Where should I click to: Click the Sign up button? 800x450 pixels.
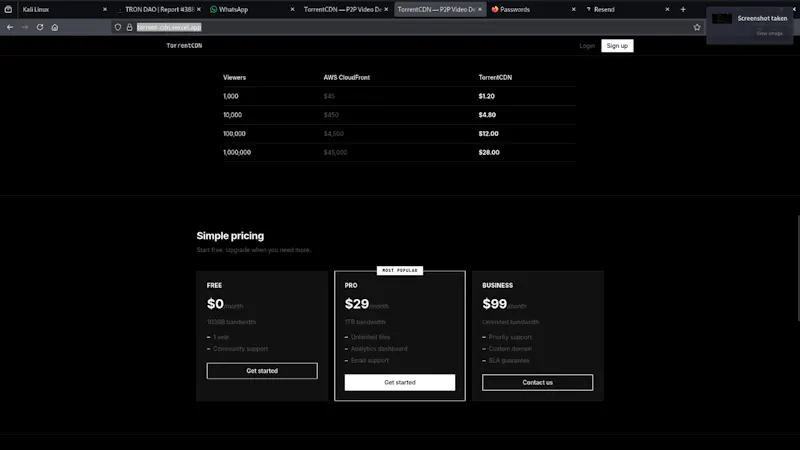tap(617, 46)
